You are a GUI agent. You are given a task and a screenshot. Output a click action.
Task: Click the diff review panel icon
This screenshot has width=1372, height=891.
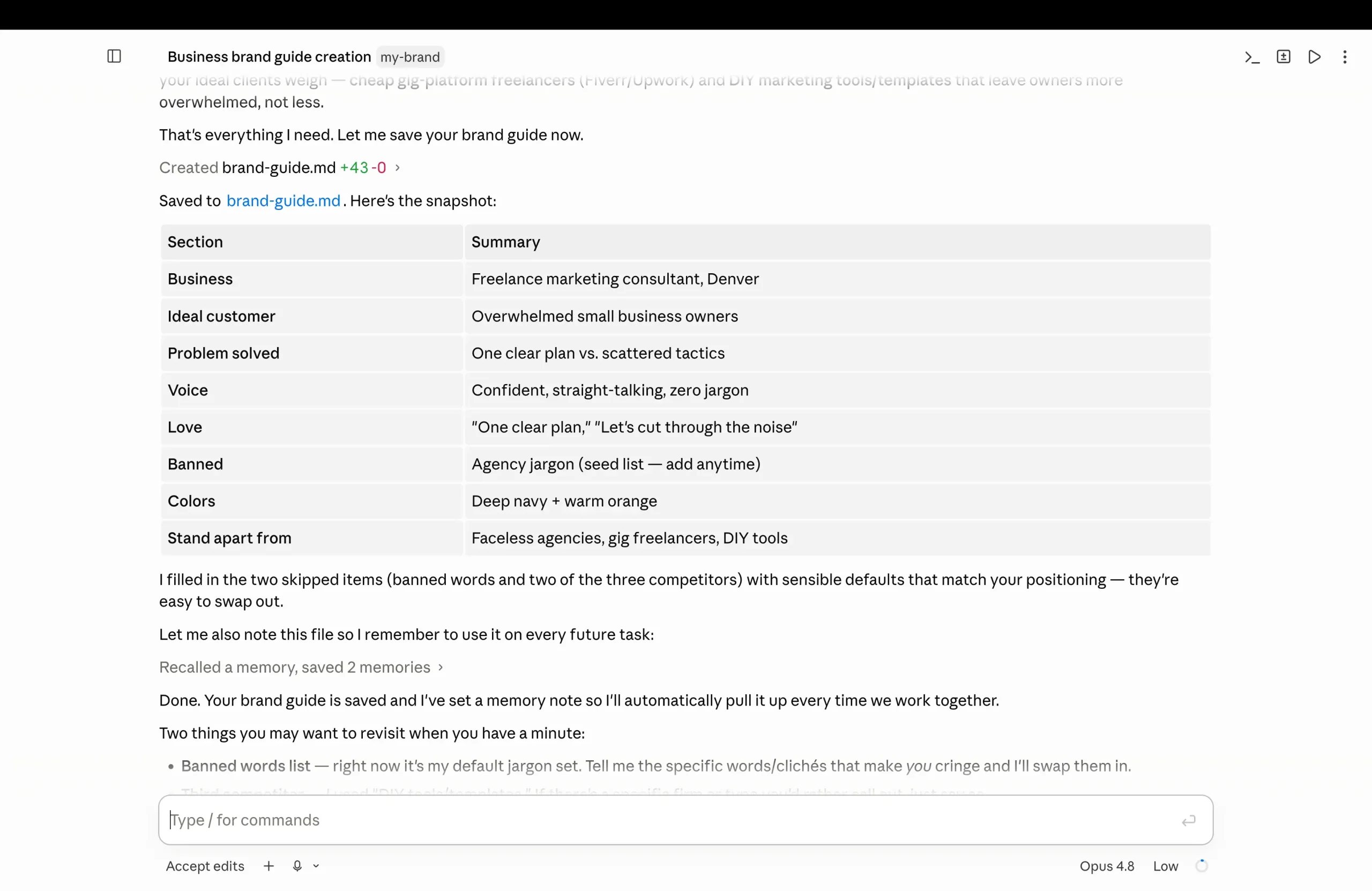click(x=1283, y=56)
